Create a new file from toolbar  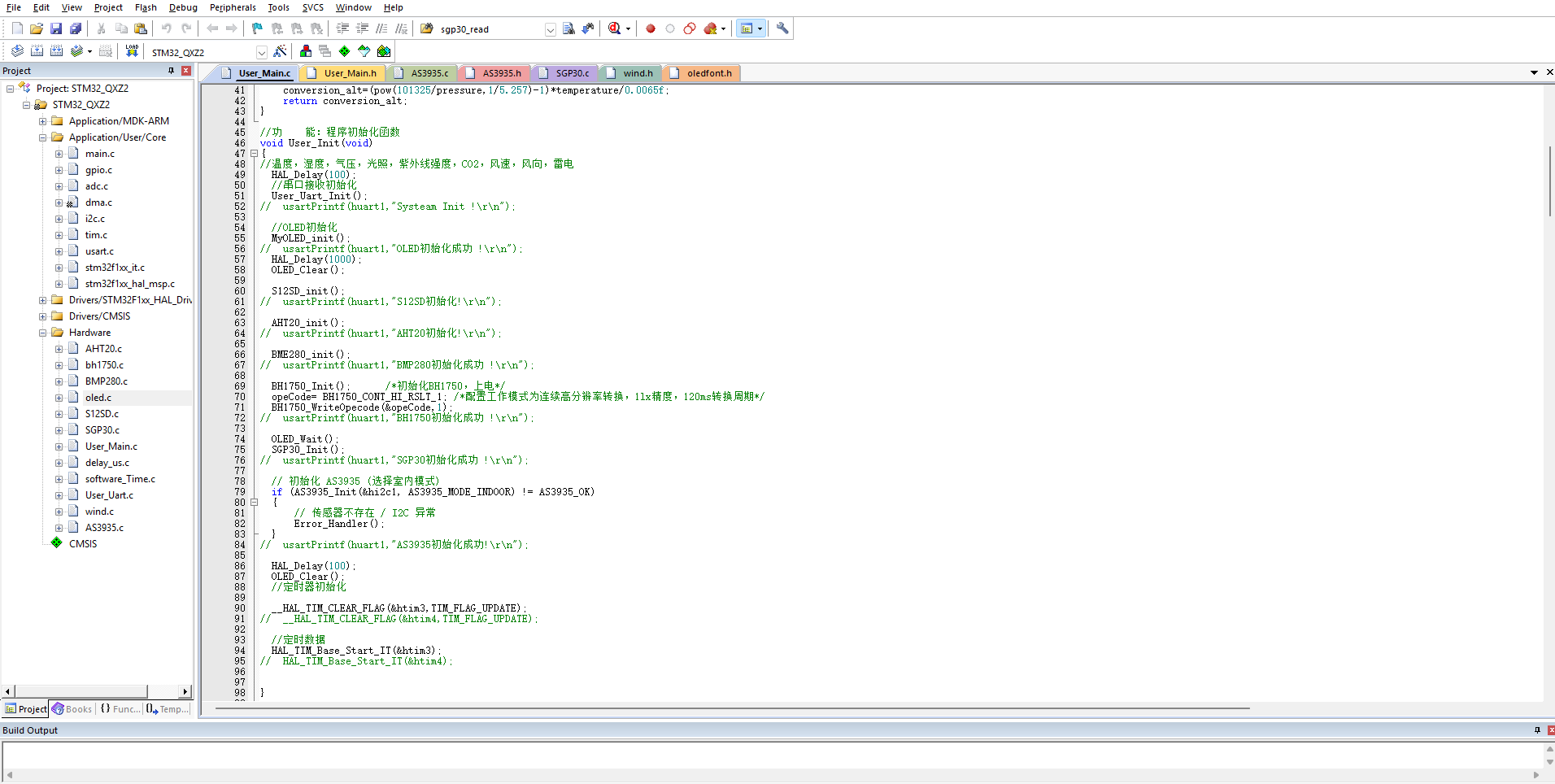tap(17, 28)
